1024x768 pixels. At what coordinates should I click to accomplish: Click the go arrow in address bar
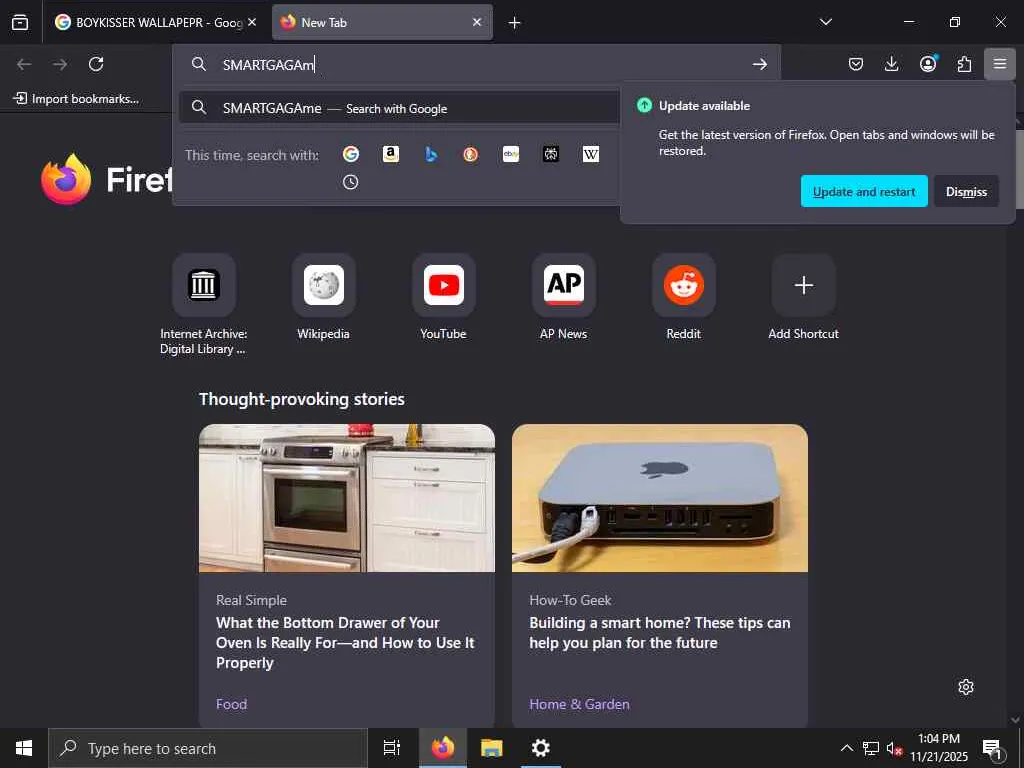pyautogui.click(x=760, y=64)
